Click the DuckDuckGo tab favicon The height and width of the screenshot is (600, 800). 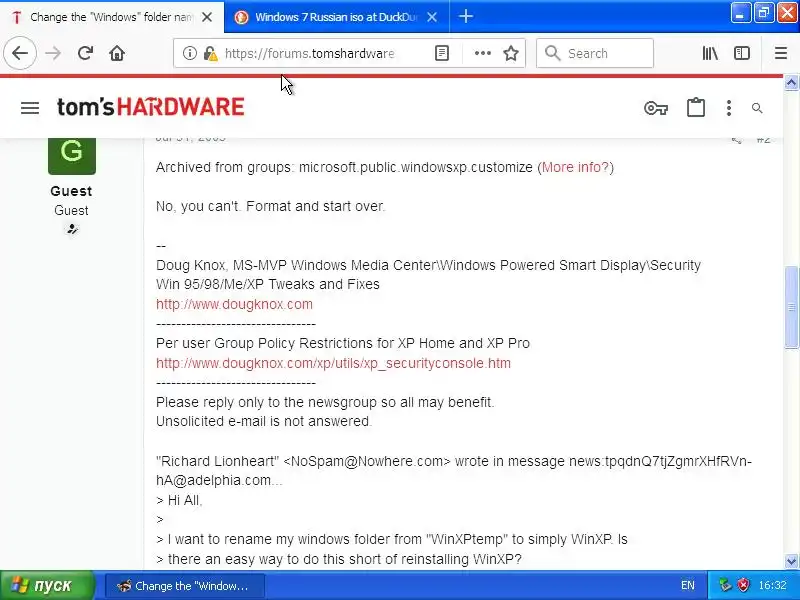(x=241, y=17)
